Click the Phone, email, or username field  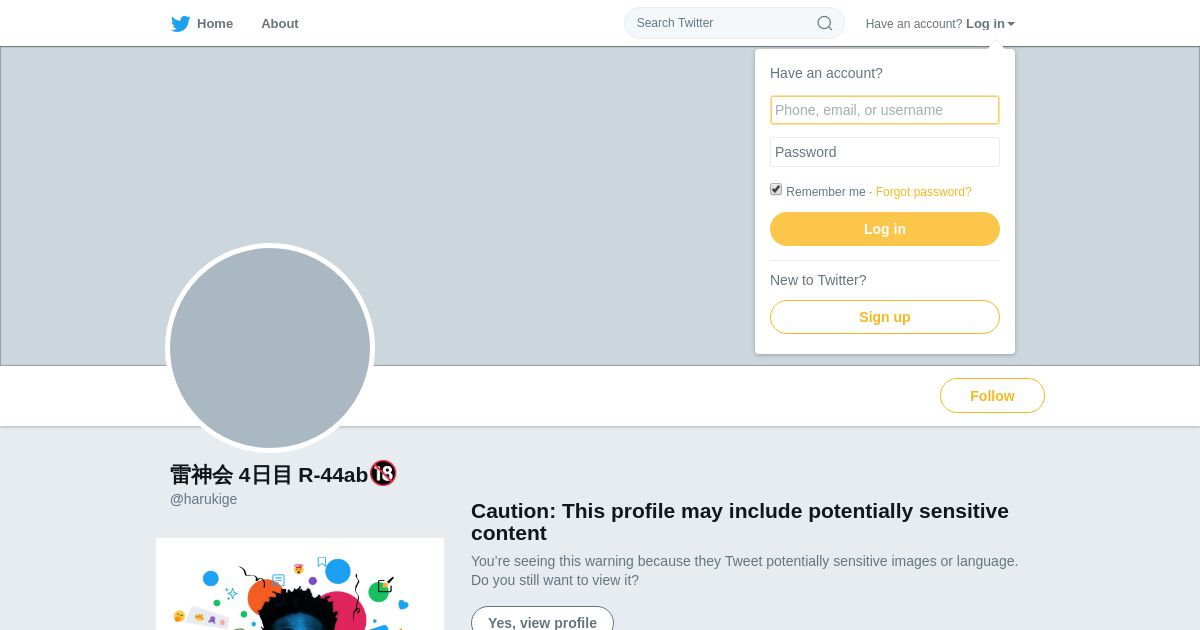[x=885, y=110]
